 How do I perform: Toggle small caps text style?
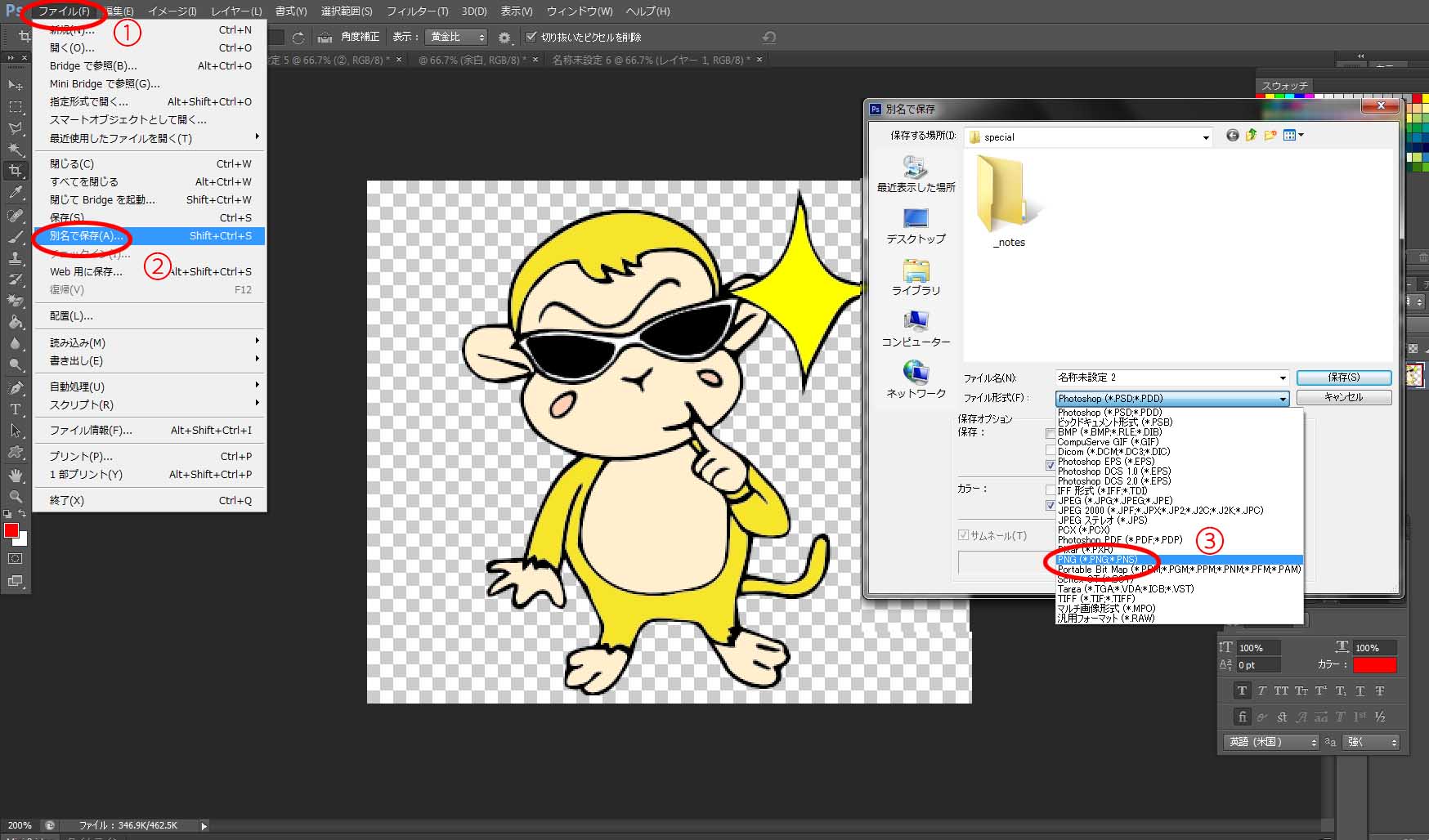point(1301,691)
